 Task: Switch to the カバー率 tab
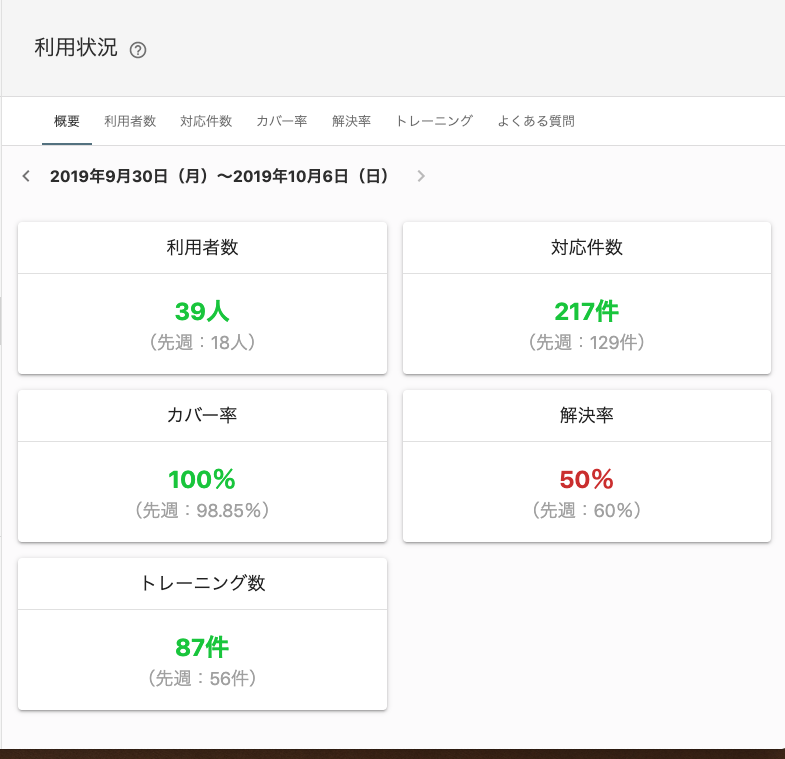point(282,121)
